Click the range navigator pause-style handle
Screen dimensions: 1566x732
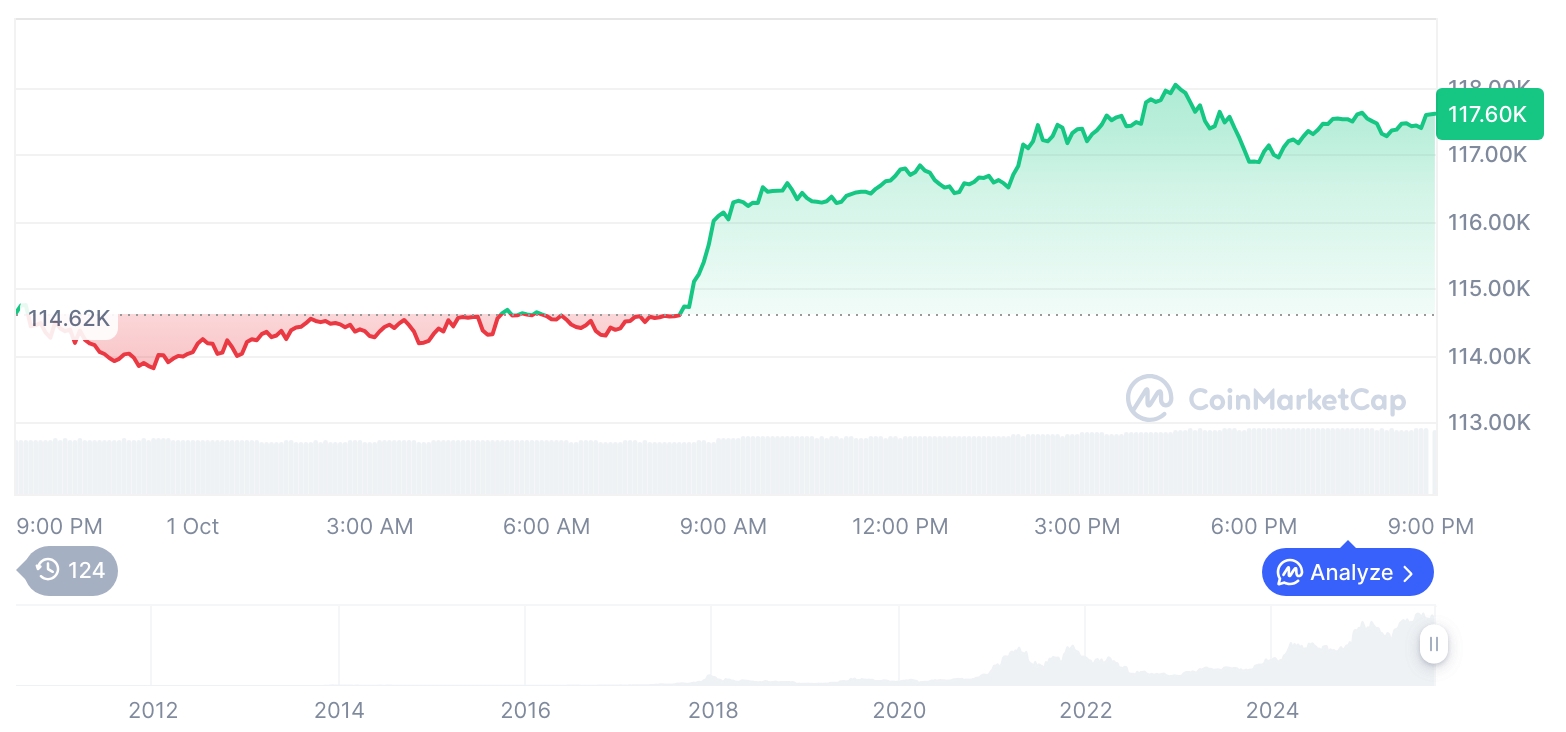tap(1434, 644)
